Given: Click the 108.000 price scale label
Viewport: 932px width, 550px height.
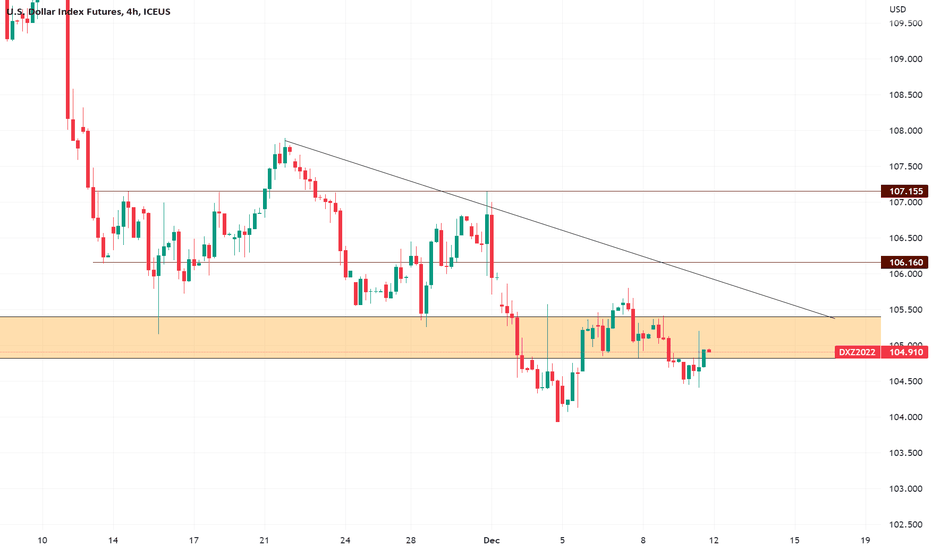Looking at the screenshot, I should (x=905, y=131).
